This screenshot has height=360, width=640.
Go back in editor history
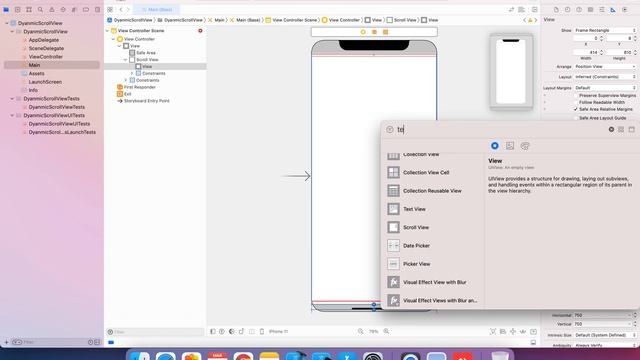[x=121, y=9]
